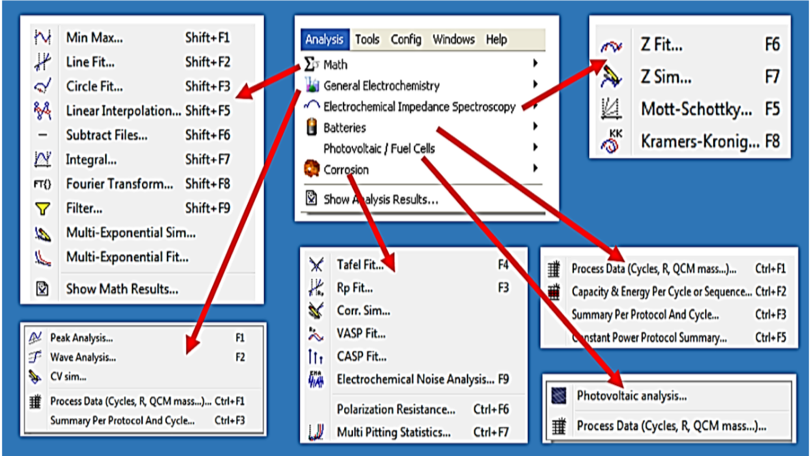The height and width of the screenshot is (456, 810).
Task: Click the Tafel Fit icon
Action: 316,265
